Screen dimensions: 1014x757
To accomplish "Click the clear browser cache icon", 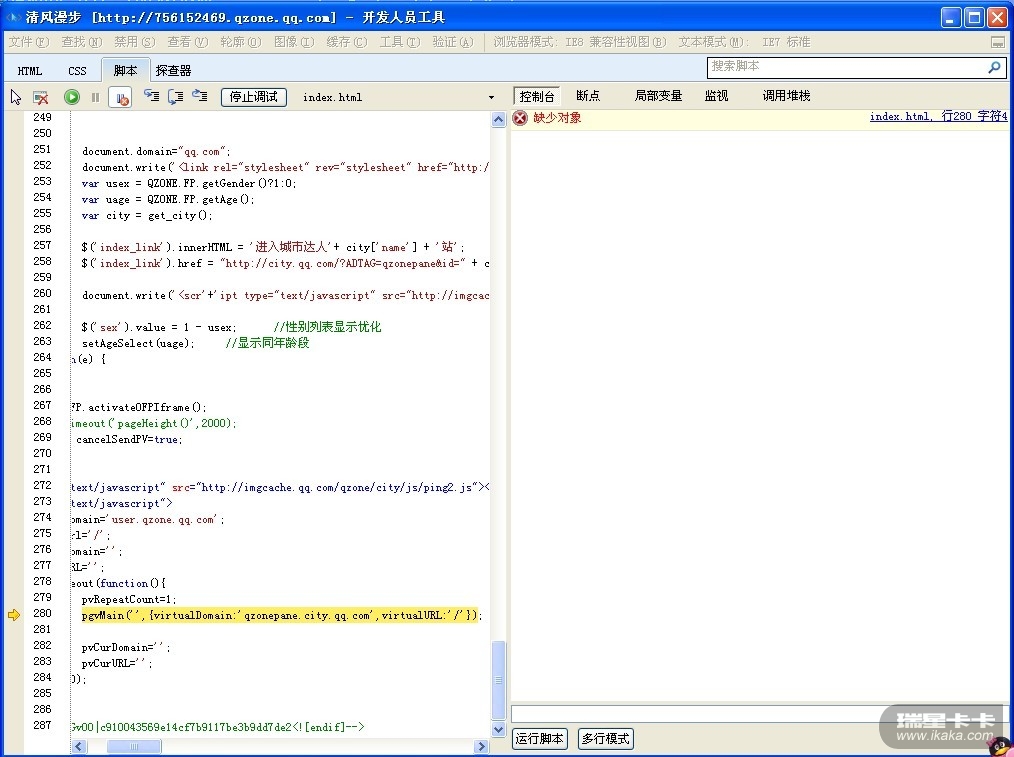I will [41, 97].
